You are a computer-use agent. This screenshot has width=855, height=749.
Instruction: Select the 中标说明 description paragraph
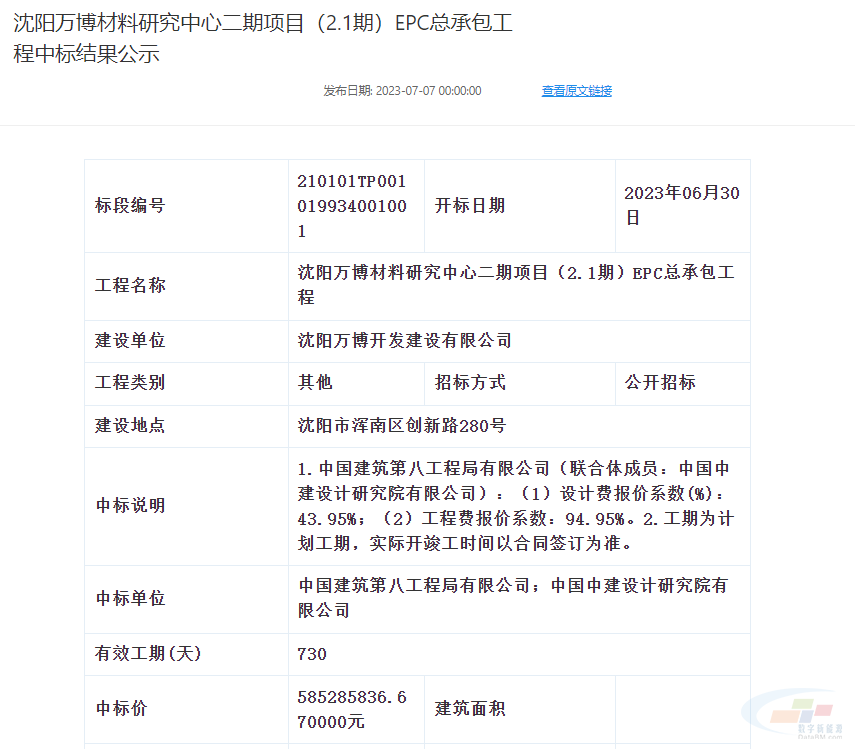(x=516, y=506)
